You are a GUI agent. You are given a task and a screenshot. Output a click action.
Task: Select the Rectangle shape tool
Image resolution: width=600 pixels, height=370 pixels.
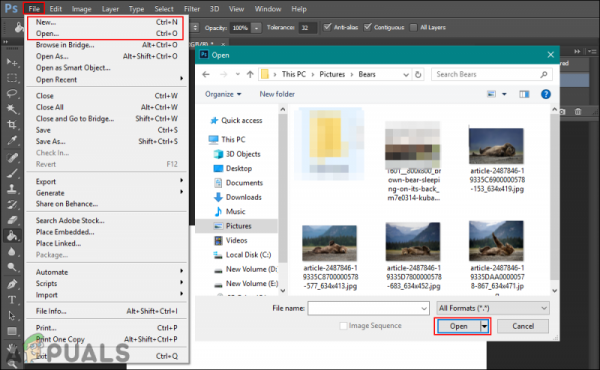pyautogui.click(x=12, y=331)
